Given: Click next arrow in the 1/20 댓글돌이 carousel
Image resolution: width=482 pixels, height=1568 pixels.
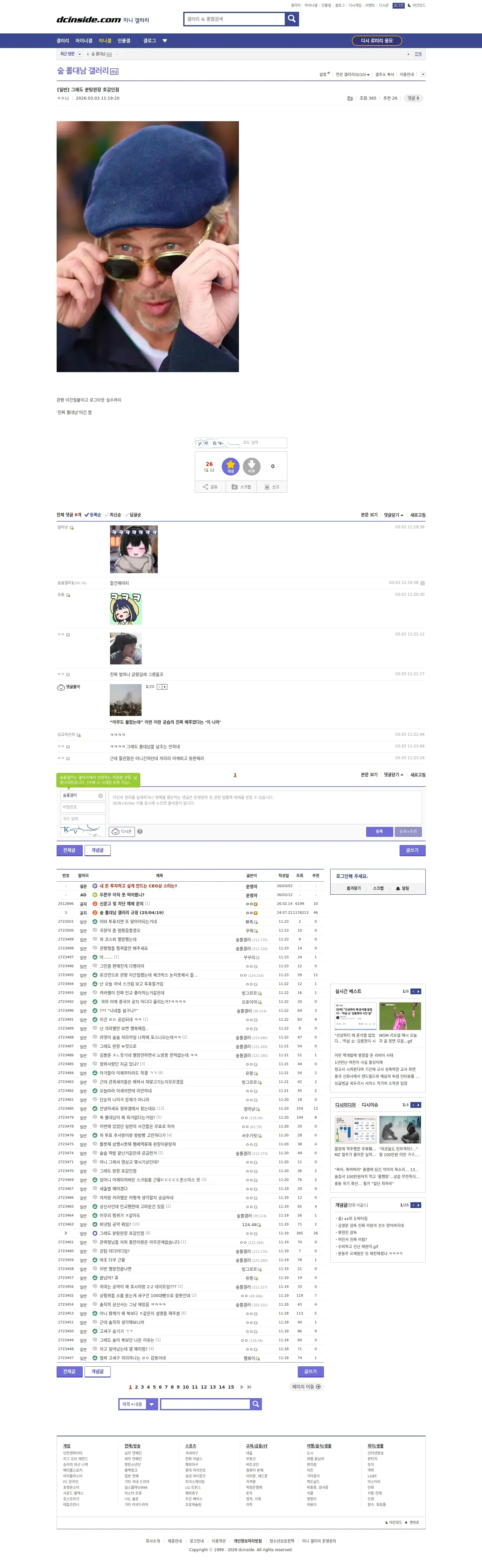Looking at the screenshot, I should [165, 687].
